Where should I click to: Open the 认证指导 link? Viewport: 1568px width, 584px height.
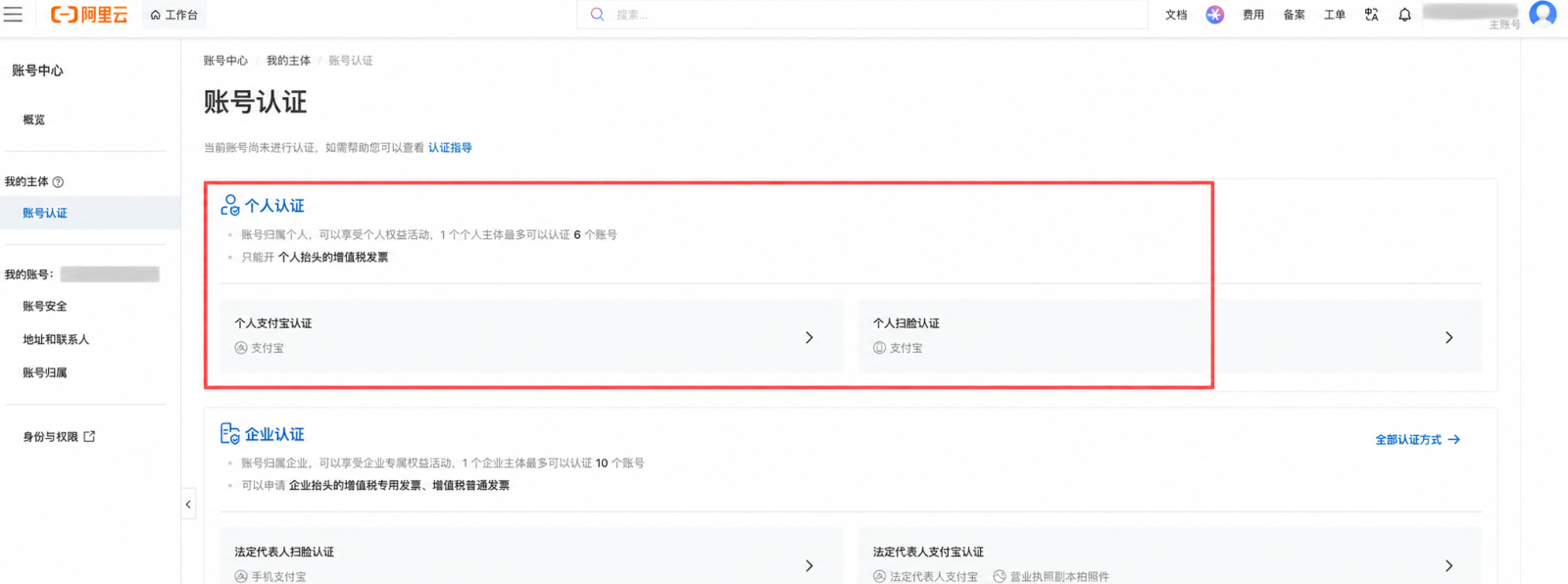coord(450,148)
